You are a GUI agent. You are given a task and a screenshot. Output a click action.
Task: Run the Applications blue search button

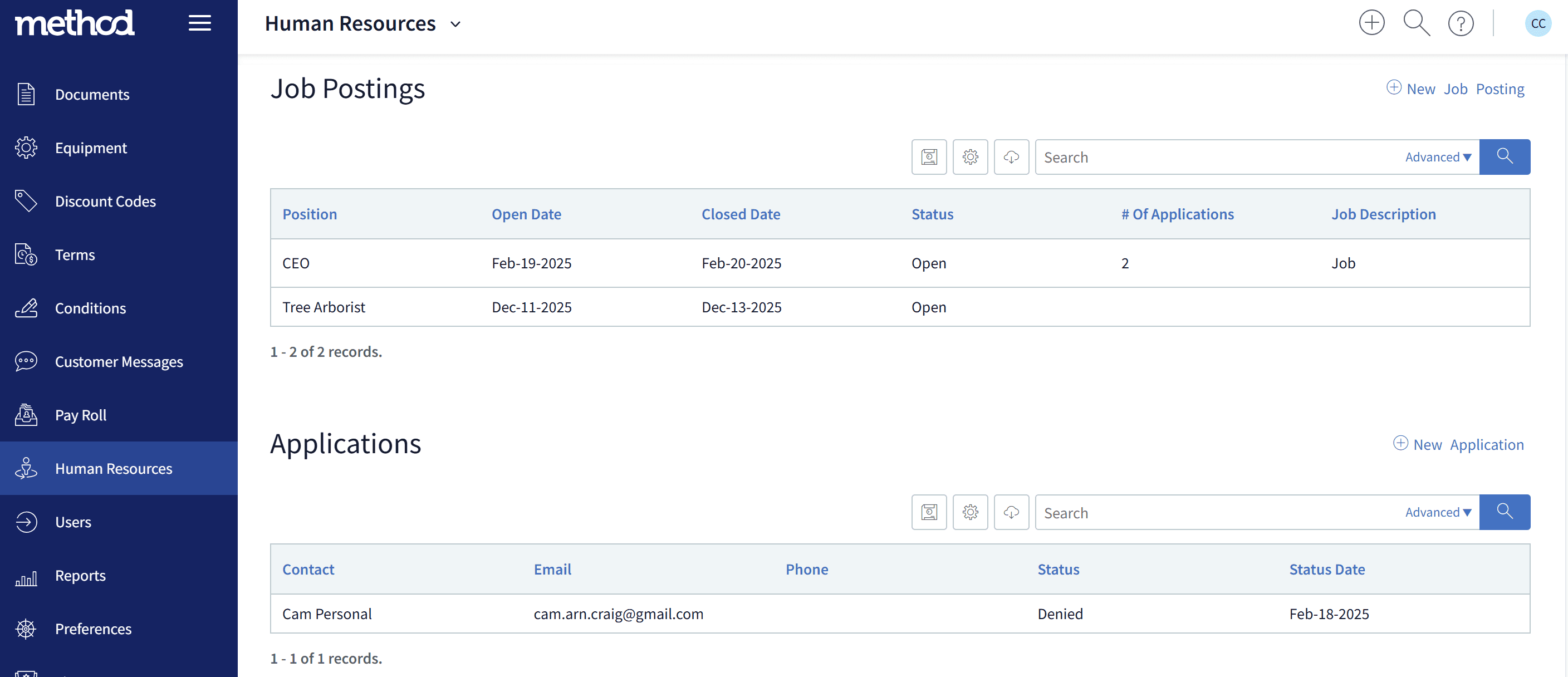[x=1505, y=512]
